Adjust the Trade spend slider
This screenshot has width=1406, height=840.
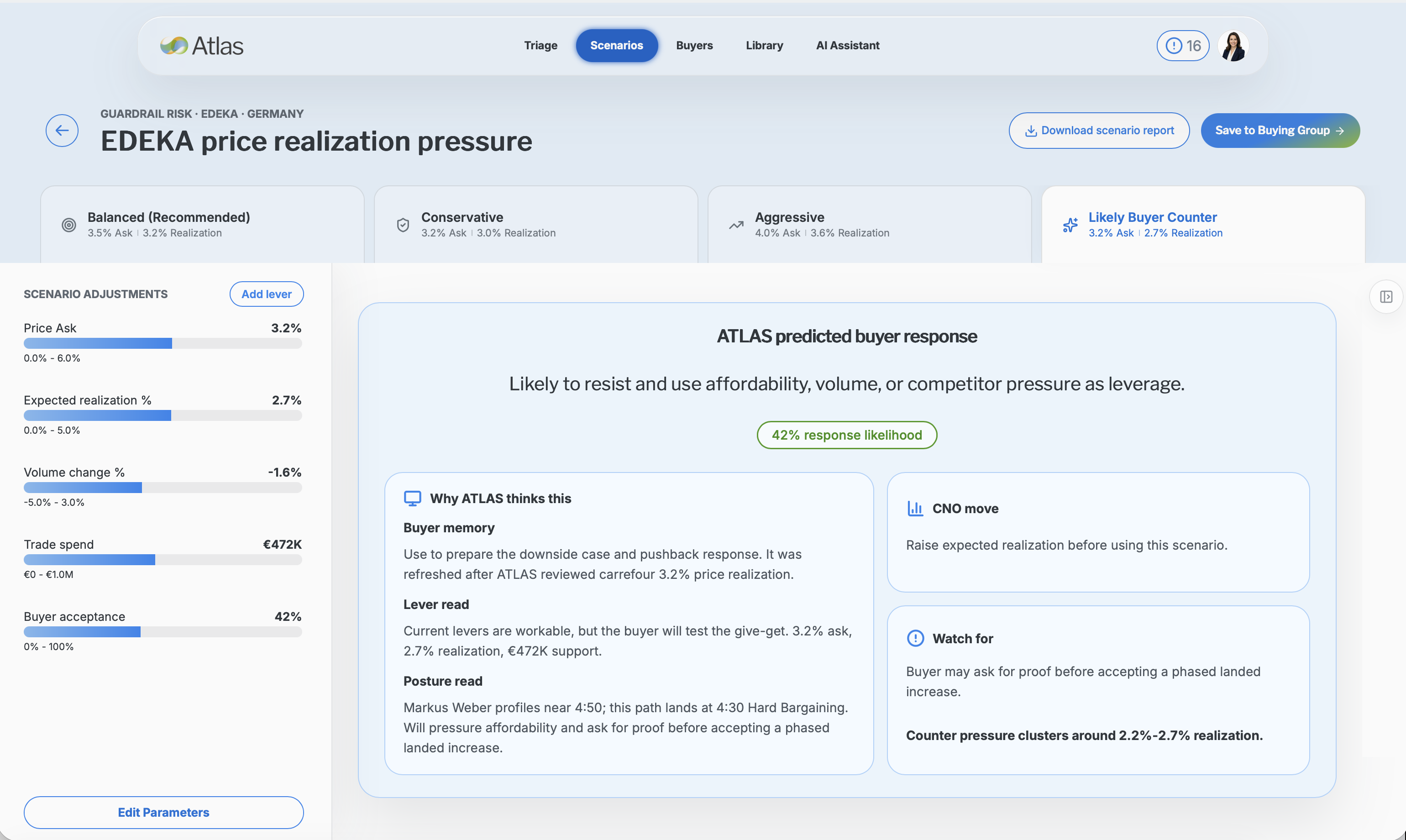pyautogui.click(x=163, y=560)
